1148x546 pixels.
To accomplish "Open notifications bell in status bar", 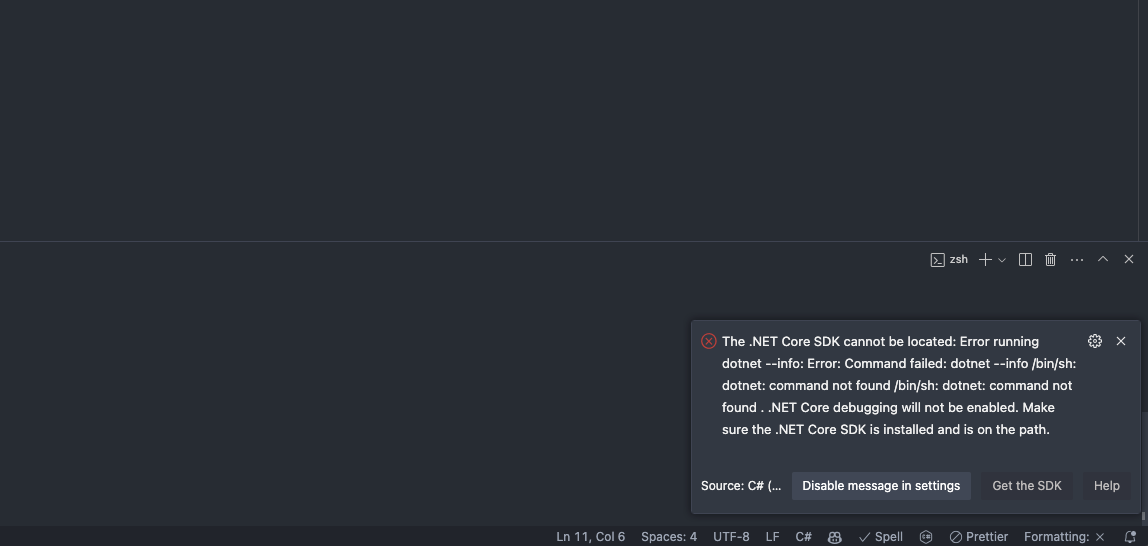I will click(1130, 537).
